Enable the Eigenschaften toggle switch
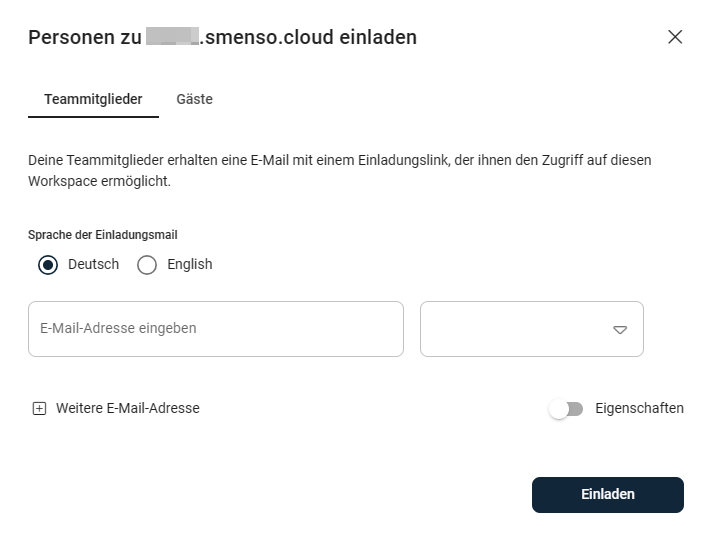 [566, 409]
